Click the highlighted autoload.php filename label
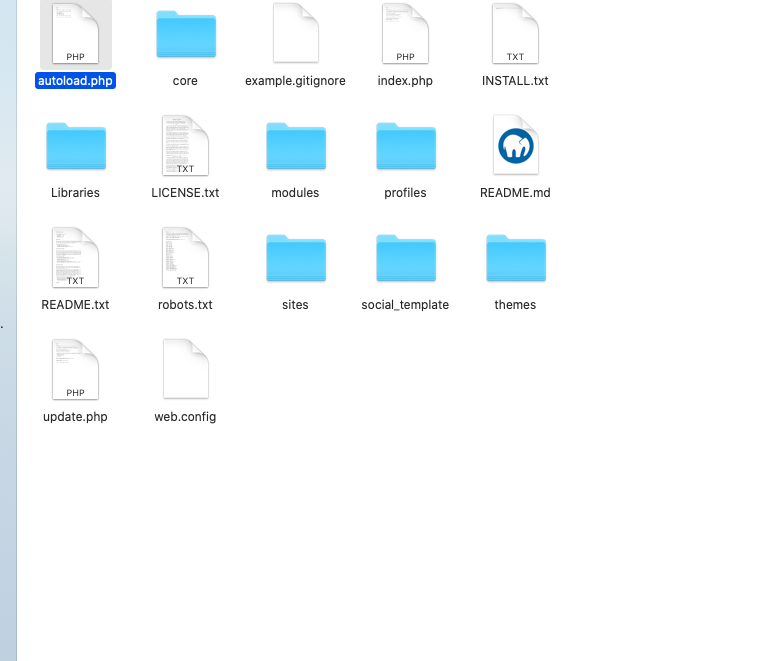The width and height of the screenshot is (761, 661). click(x=76, y=81)
